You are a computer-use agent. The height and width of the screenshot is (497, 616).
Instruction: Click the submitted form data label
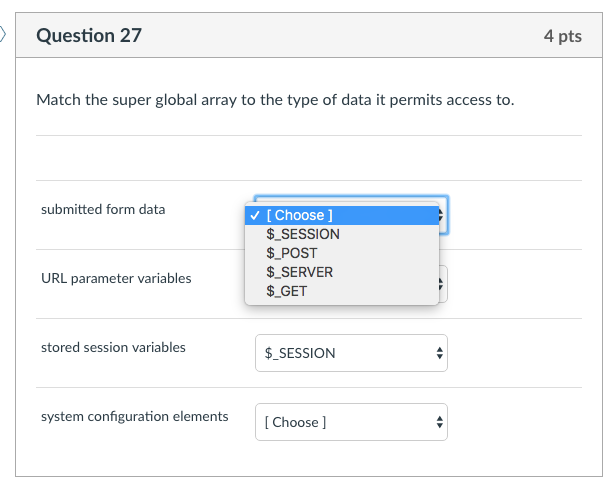pos(103,210)
